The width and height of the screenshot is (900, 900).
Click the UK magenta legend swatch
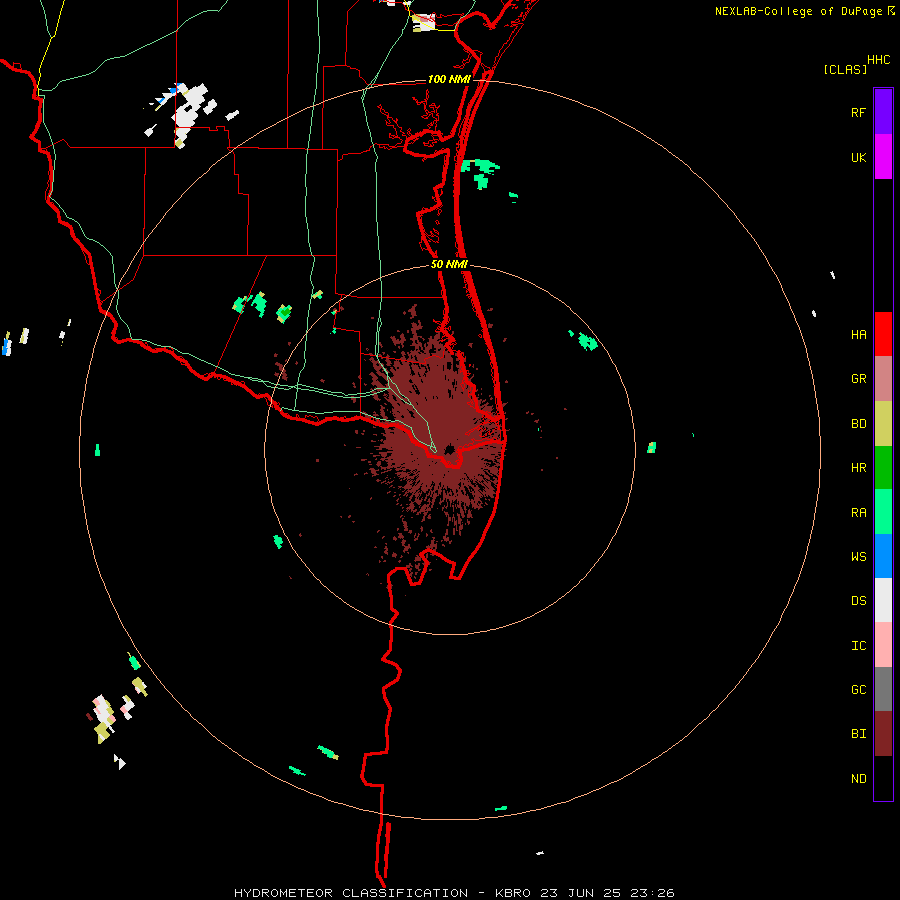[x=883, y=157]
